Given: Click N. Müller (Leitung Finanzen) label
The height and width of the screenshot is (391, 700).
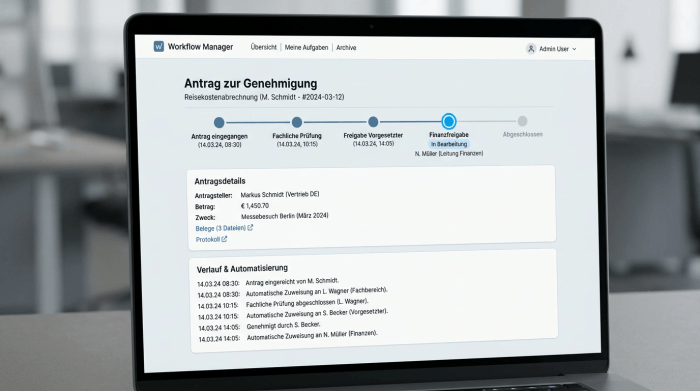Looking at the screenshot, I should coord(449,154).
